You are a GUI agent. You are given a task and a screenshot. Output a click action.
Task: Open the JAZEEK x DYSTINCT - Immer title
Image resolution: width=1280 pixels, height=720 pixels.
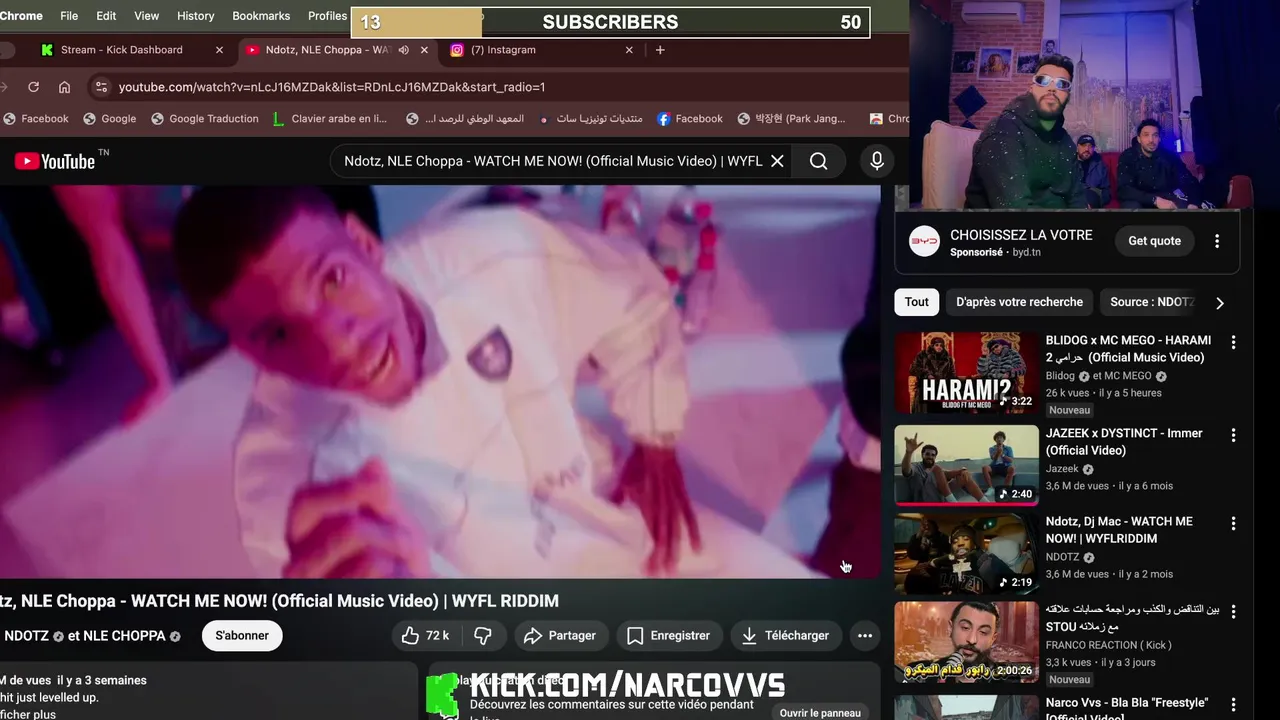[x=1124, y=442]
